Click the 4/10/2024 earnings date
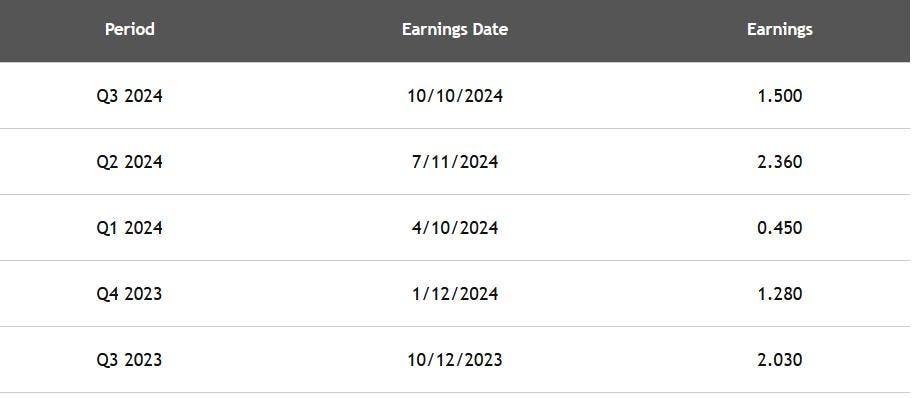The height and width of the screenshot is (398, 915). pos(455,228)
